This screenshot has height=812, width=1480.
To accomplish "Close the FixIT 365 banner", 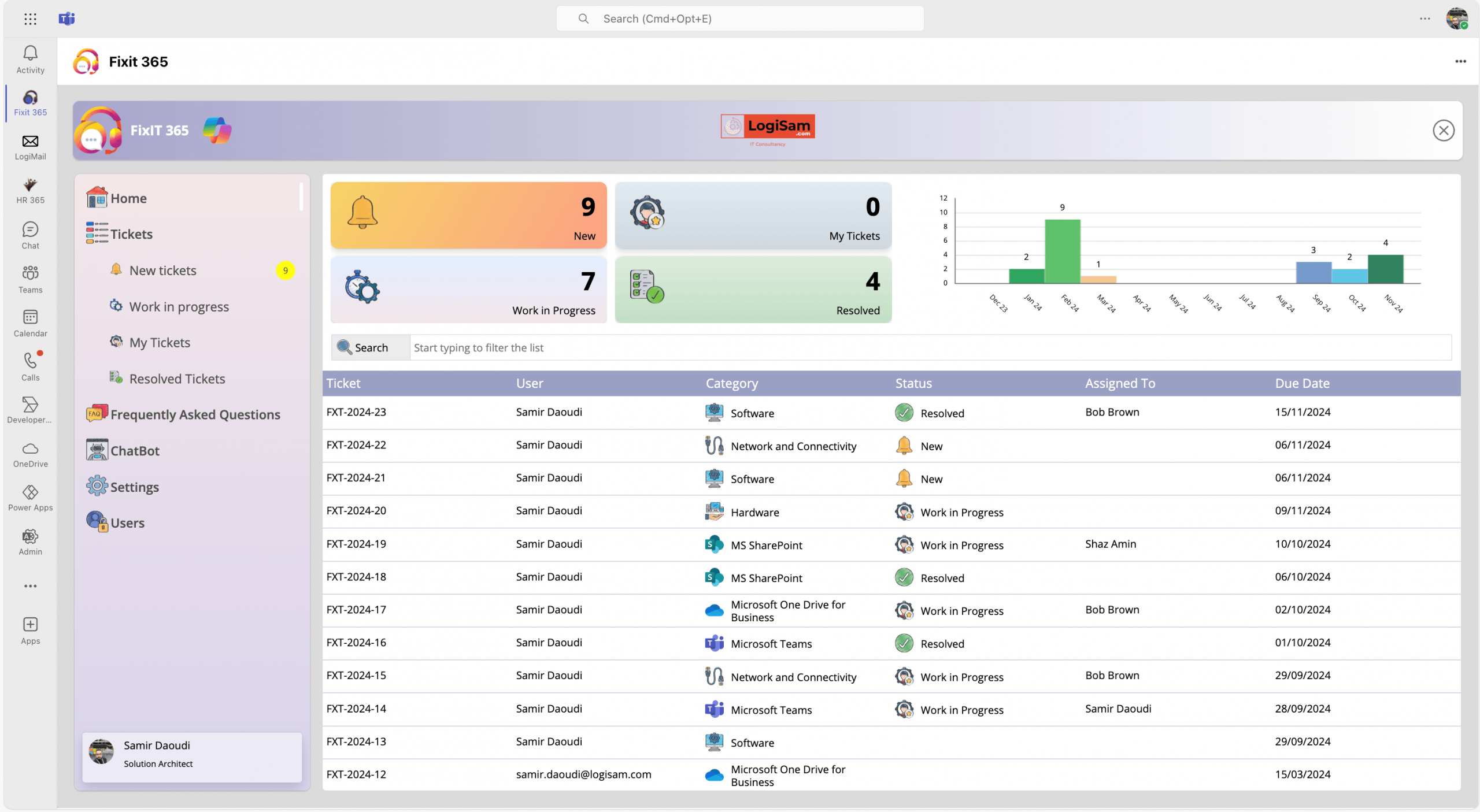I will click(1443, 131).
